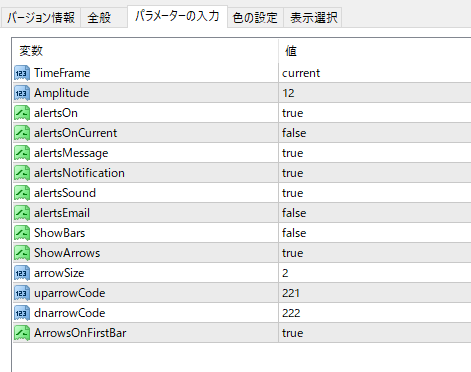The image size is (471, 372).
Task: Click the boolean icon beside alertsEmail
Action: click(x=22, y=213)
